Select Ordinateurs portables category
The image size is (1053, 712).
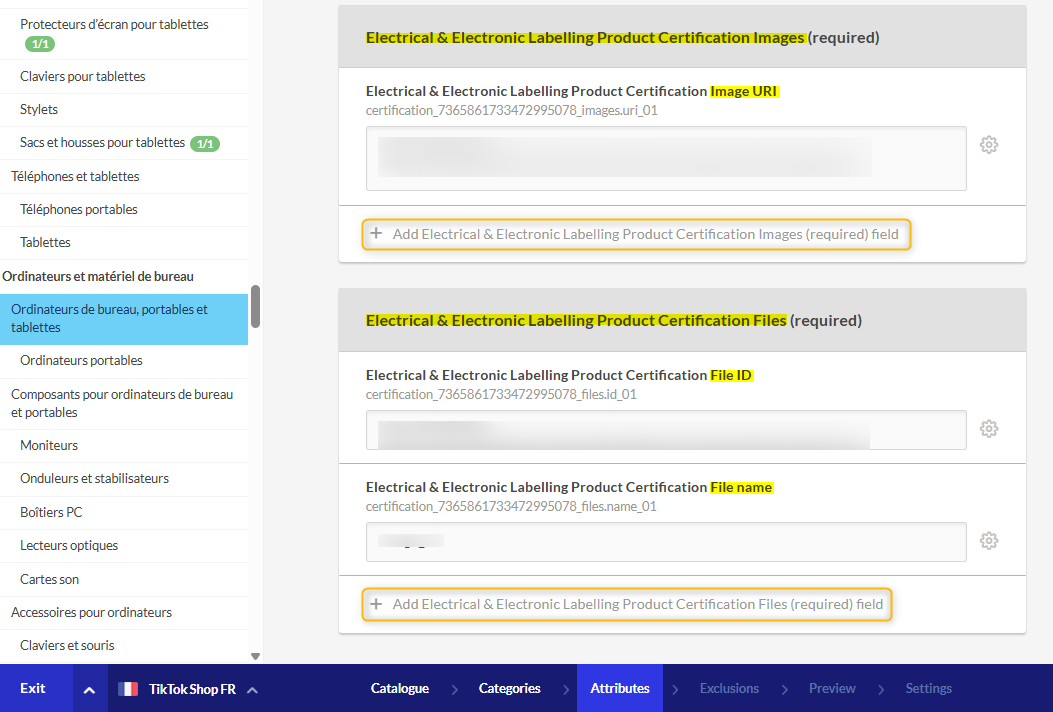click(x=81, y=360)
